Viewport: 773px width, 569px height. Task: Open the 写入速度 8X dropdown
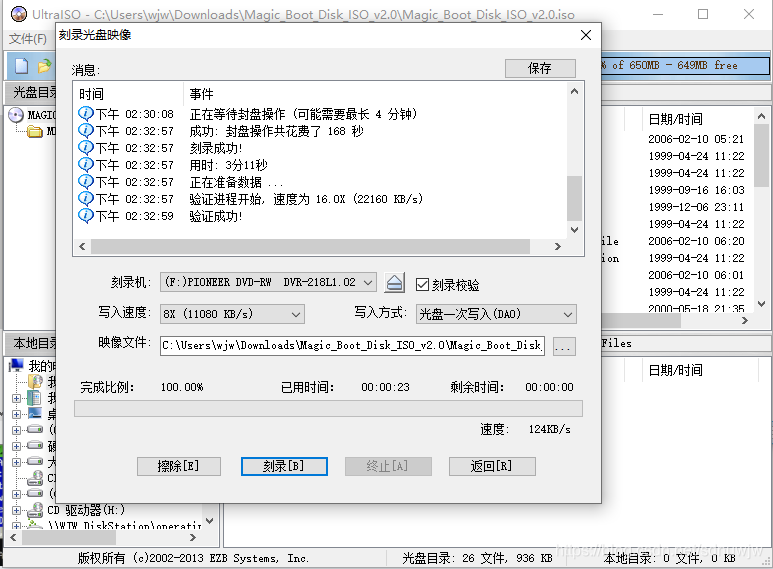(x=232, y=314)
